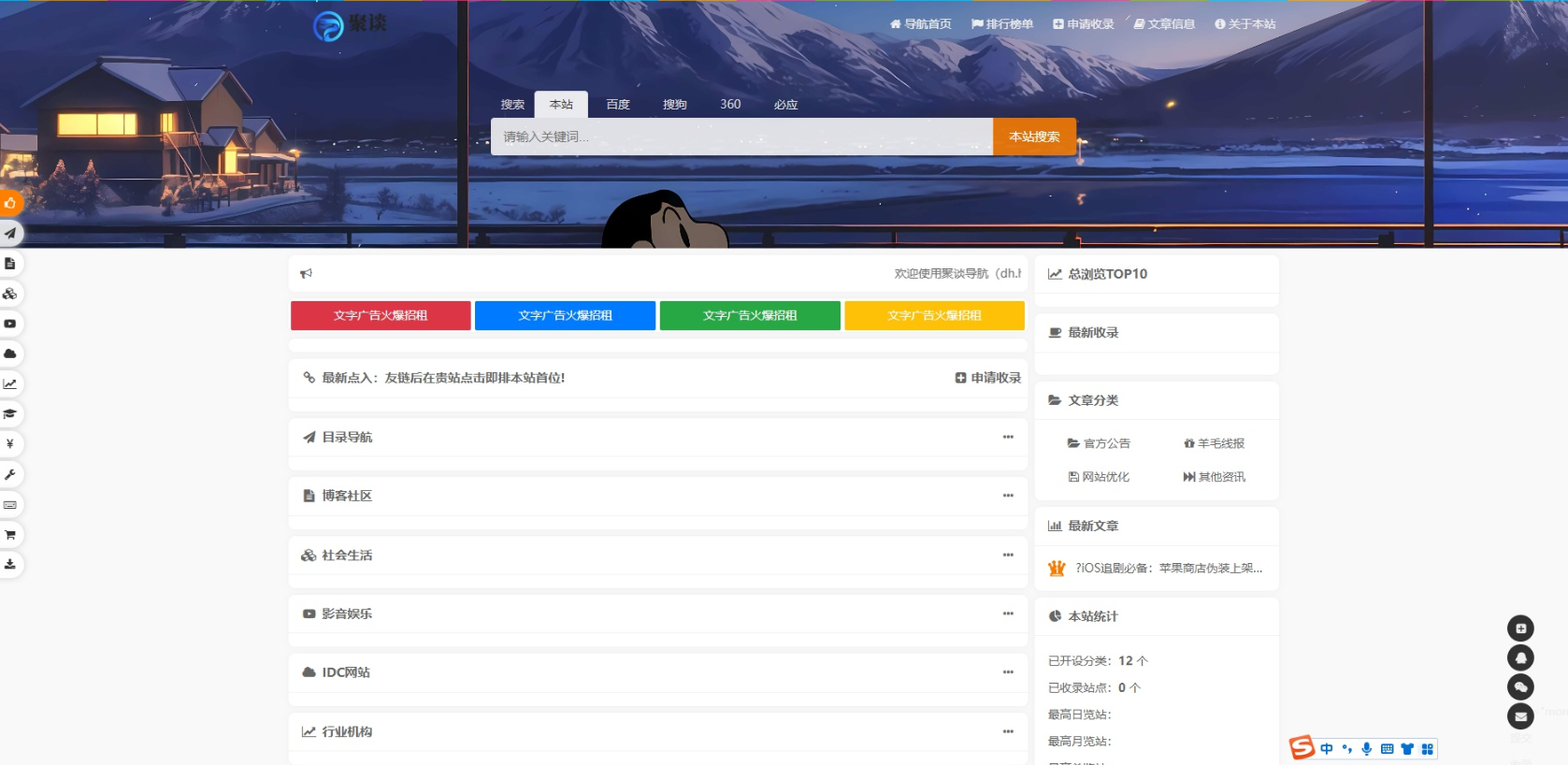Click the keyboard sidebar icon
The width and height of the screenshot is (1568, 765).
click(9, 504)
